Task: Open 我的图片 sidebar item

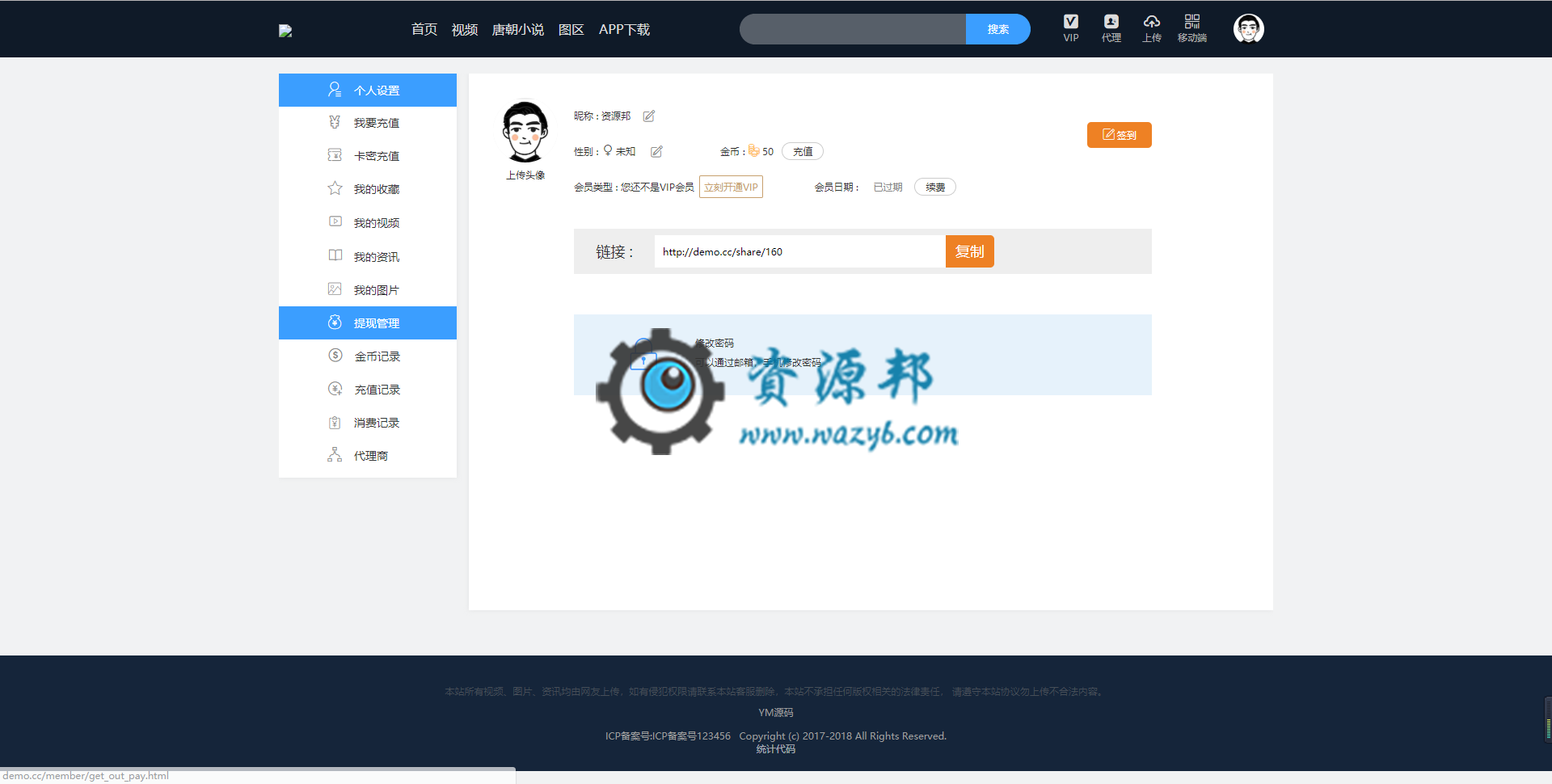Action: coord(368,290)
